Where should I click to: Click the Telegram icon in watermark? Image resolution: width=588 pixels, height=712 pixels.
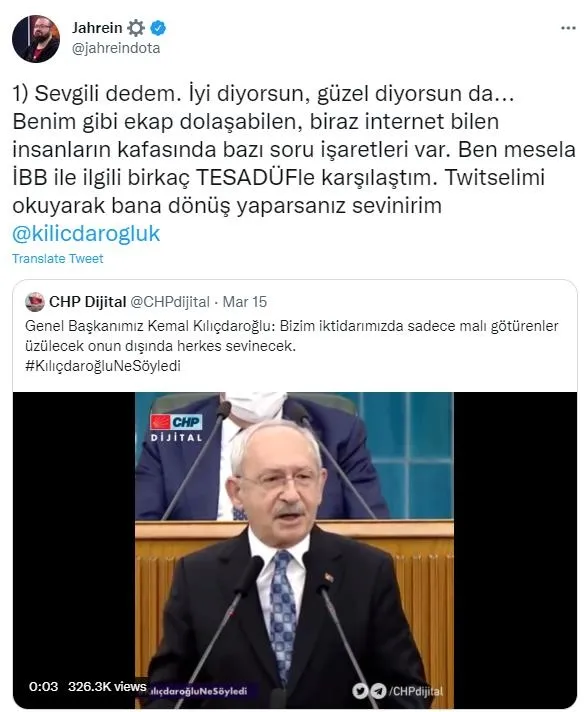[378, 691]
